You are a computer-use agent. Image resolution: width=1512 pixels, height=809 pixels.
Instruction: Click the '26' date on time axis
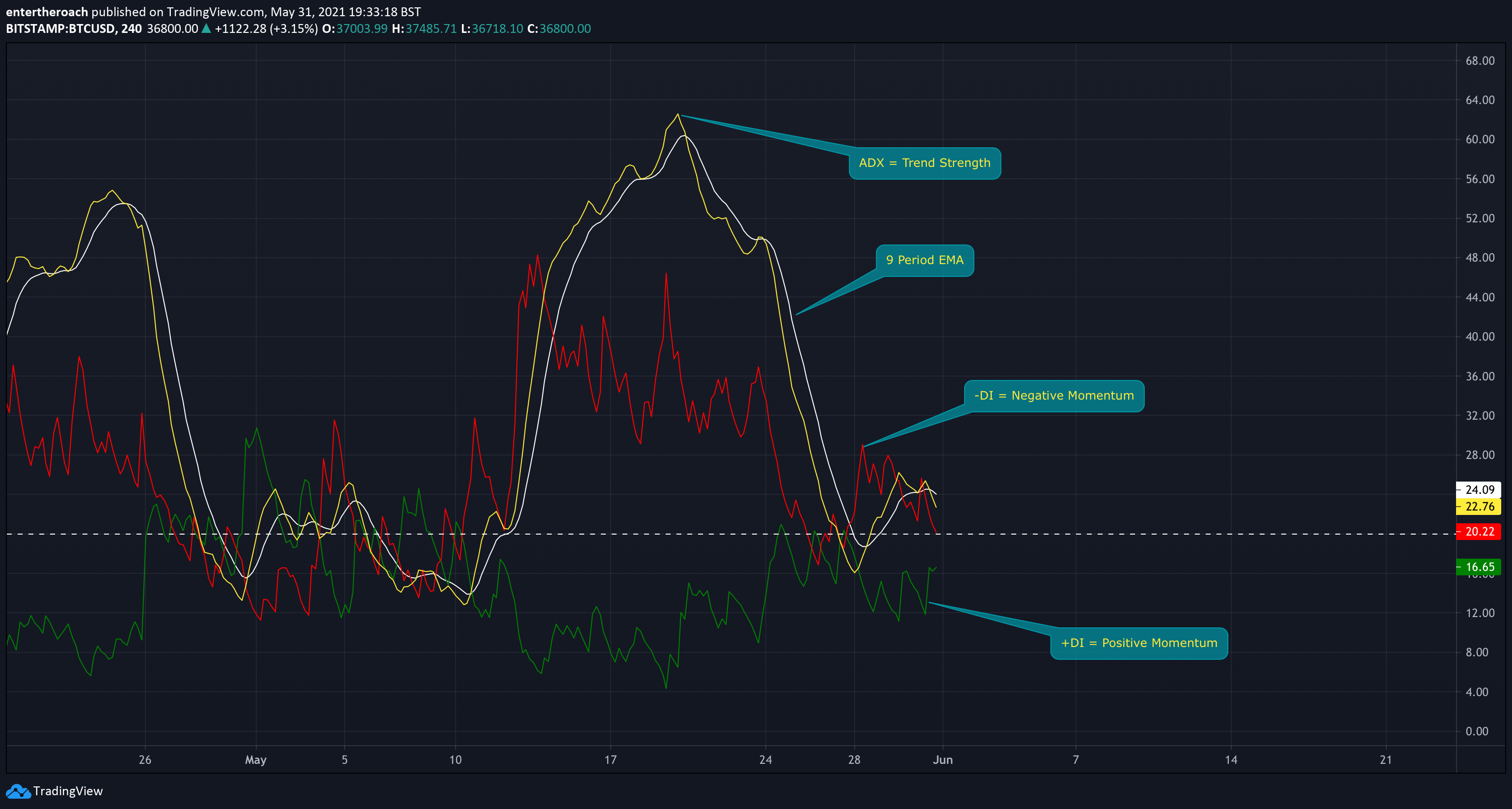pos(145,760)
